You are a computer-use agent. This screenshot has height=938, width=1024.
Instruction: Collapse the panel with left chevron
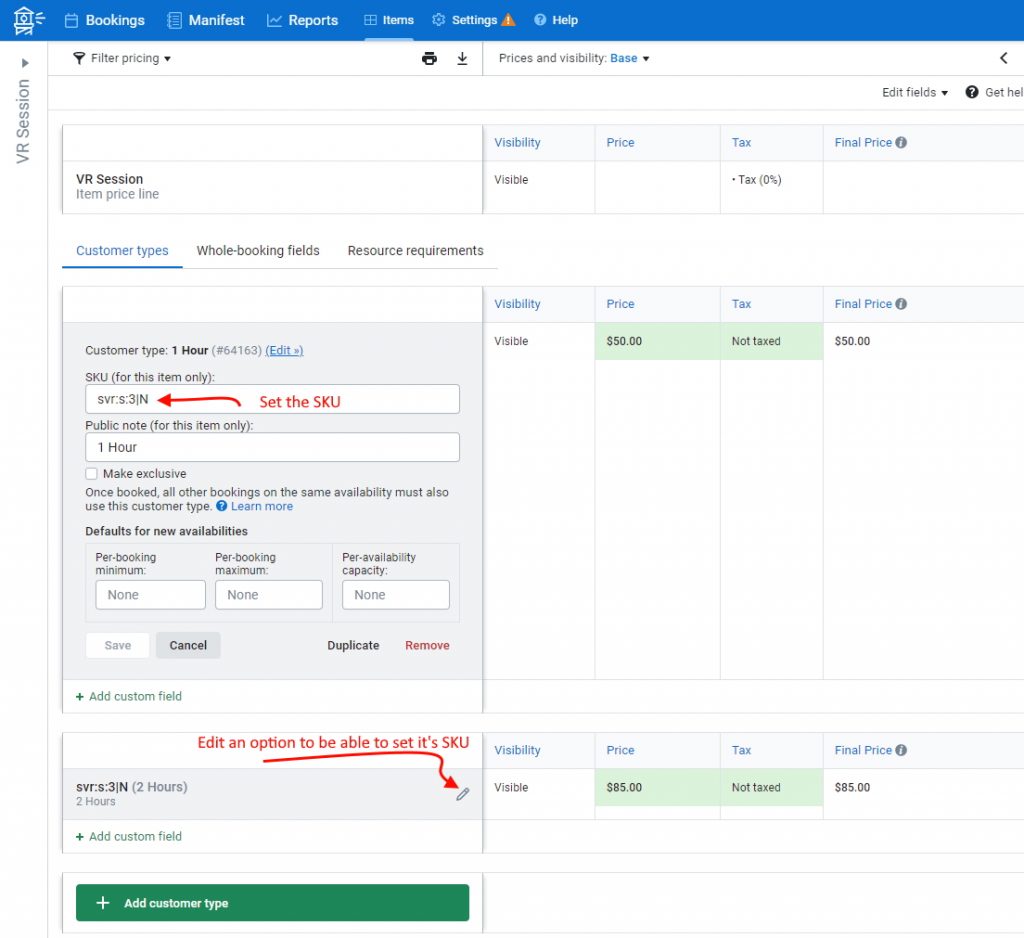point(1004,58)
